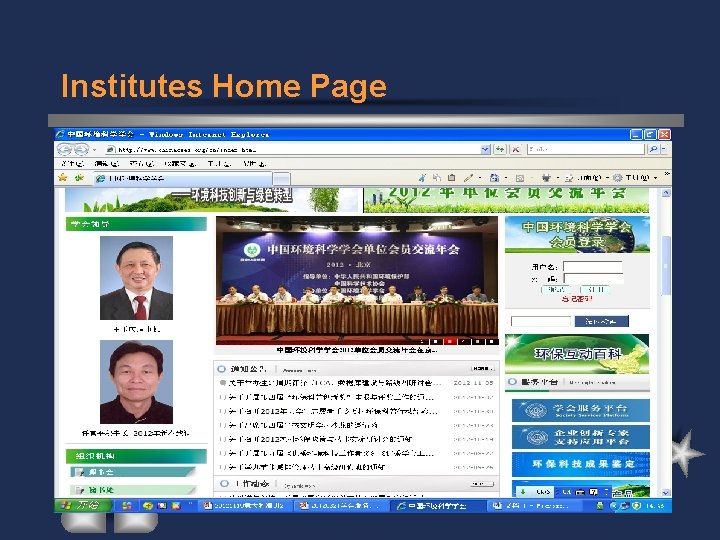Select the red slideshow indicator square
The image size is (720, 540).
tap(450, 341)
